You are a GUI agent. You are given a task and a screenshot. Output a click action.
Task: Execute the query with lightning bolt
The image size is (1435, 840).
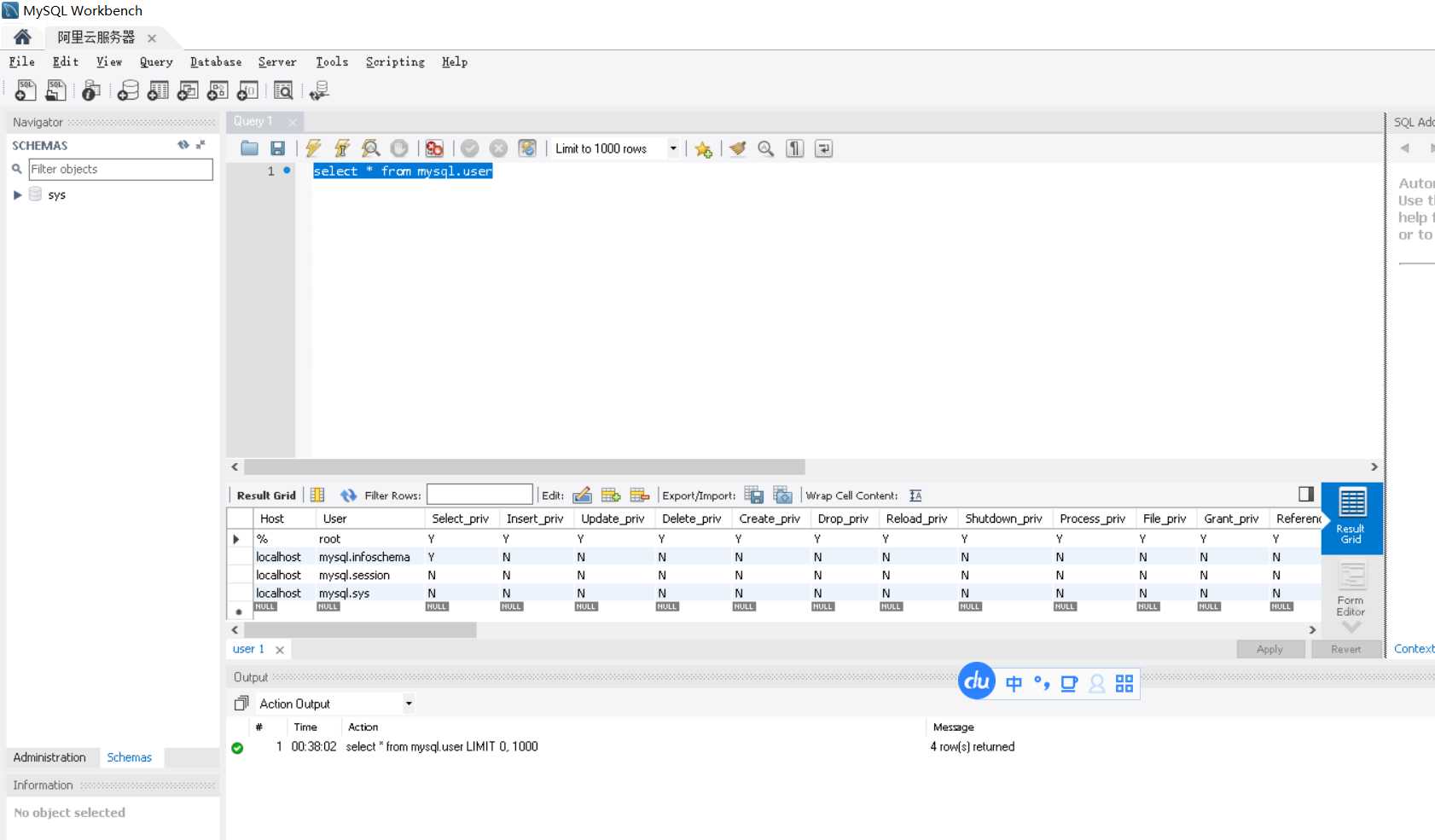313,148
